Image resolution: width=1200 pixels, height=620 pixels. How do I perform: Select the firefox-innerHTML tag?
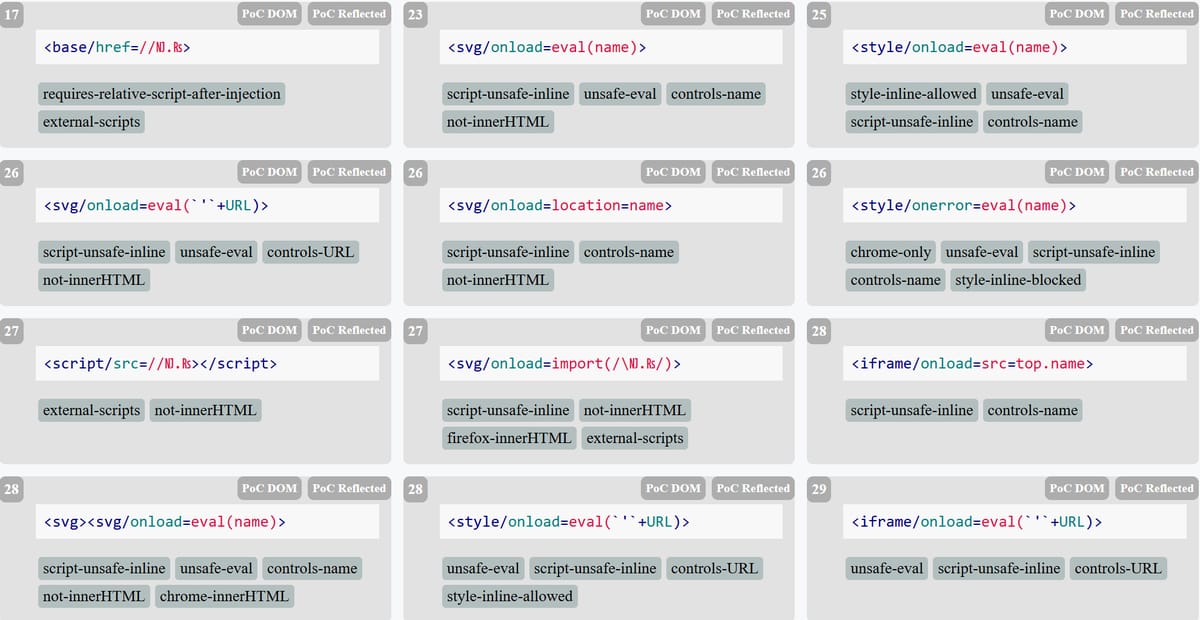click(509, 438)
